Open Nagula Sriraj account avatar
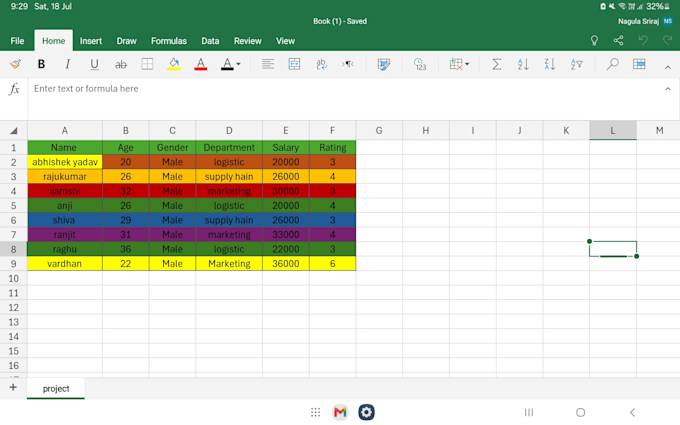The height and width of the screenshot is (425, 680). (668, 21)
